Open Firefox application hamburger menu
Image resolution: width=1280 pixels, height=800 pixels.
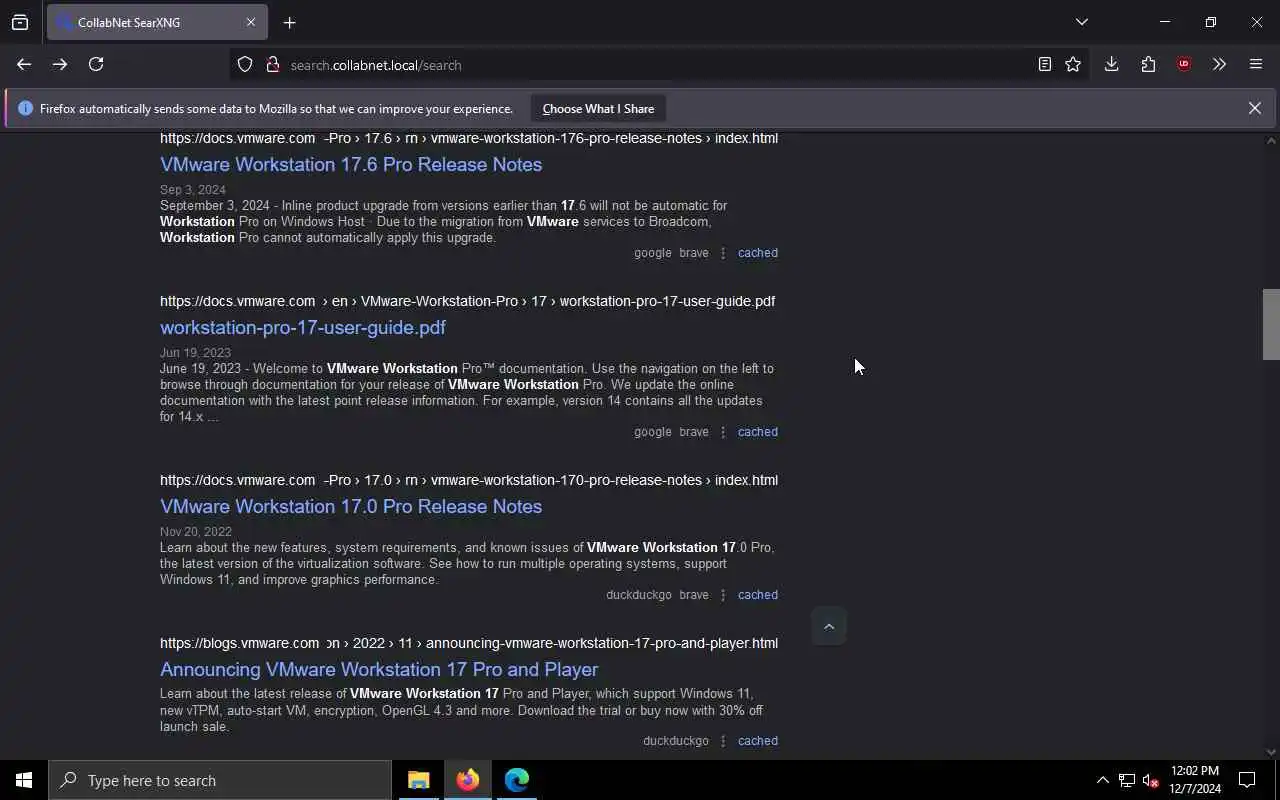pos(1256,64)
